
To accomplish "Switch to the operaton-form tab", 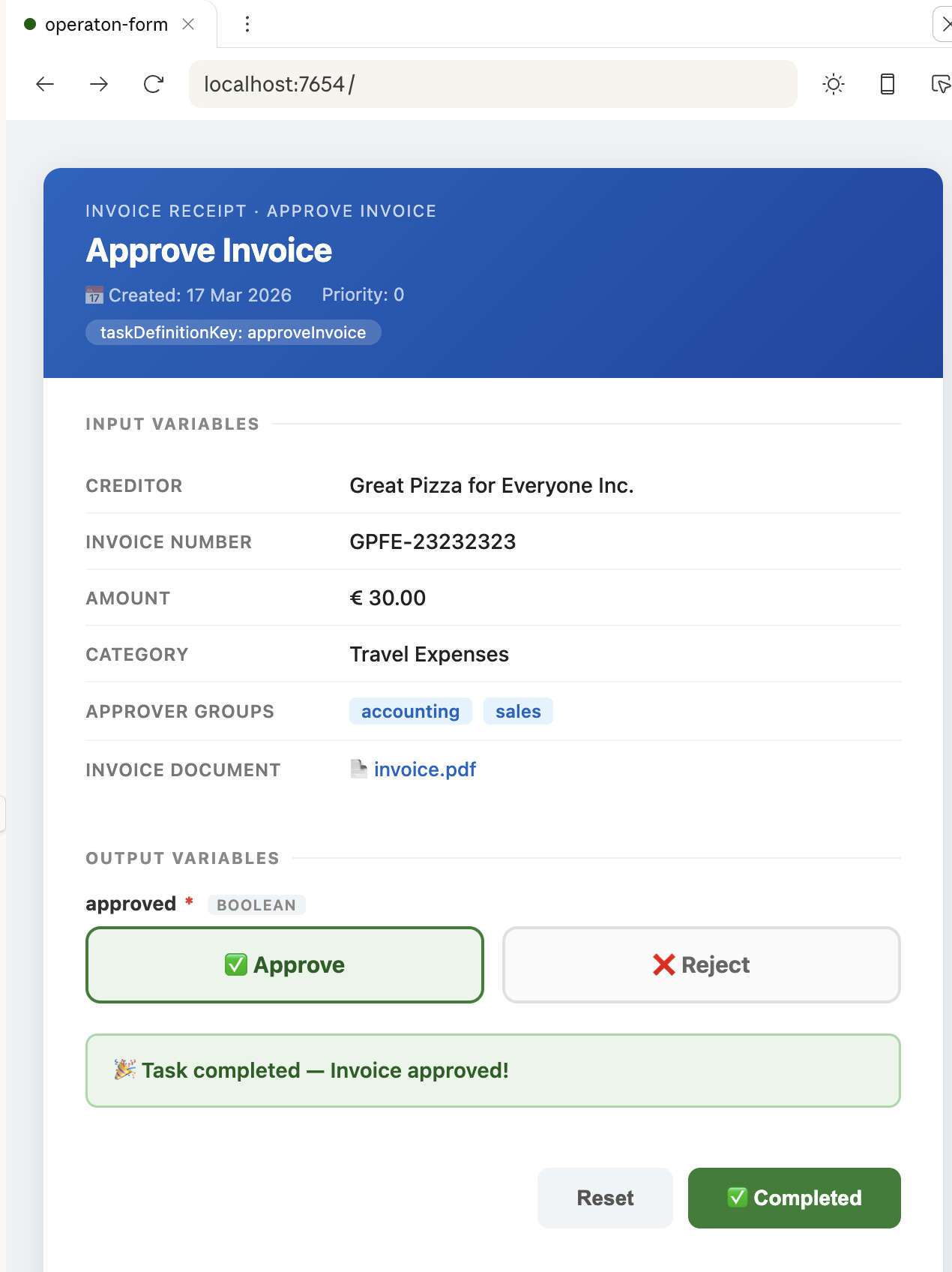I will tap(105, 24).
